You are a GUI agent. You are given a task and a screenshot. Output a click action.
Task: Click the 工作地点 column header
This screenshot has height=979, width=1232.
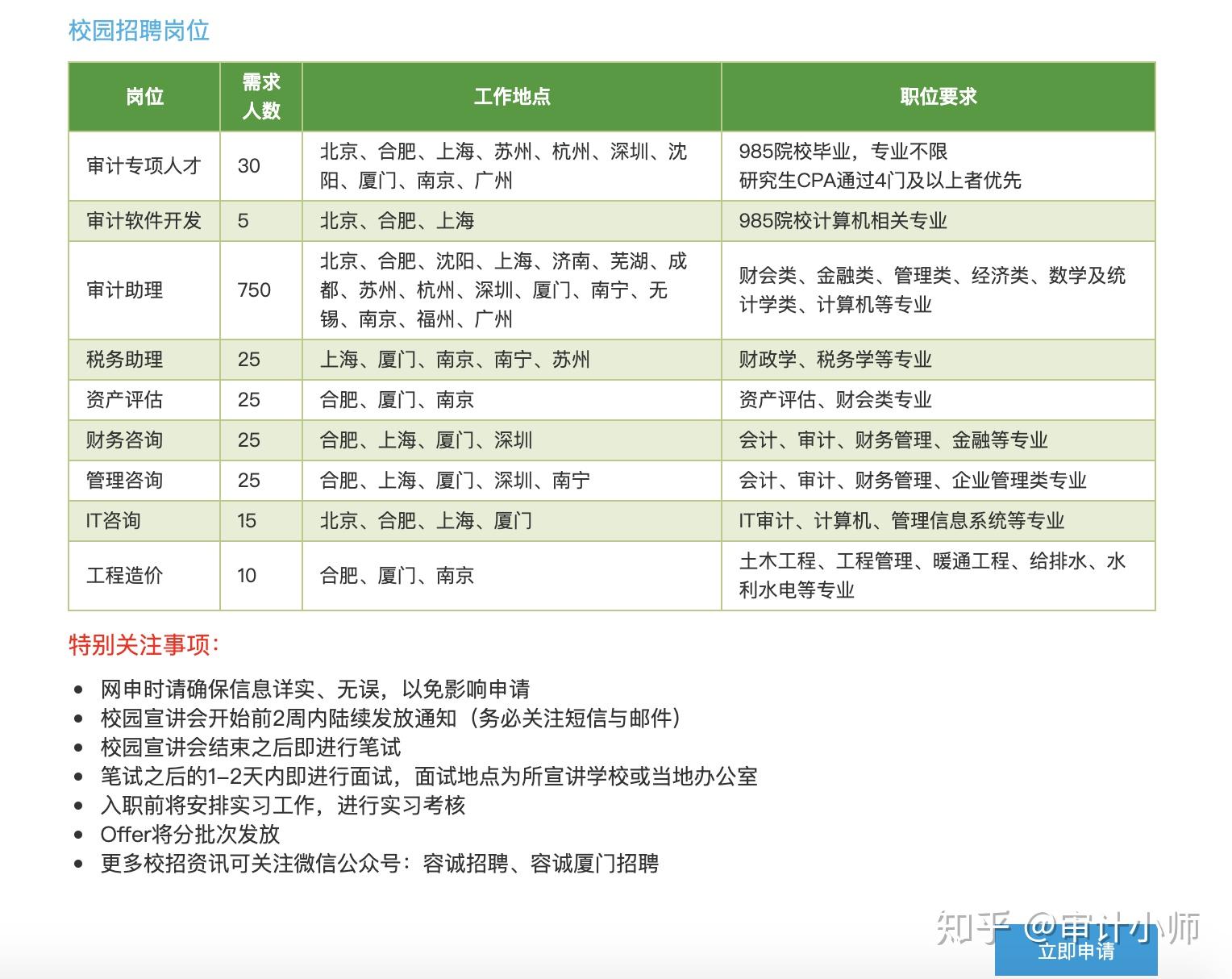pyautogui.click(x=512, y=97)
